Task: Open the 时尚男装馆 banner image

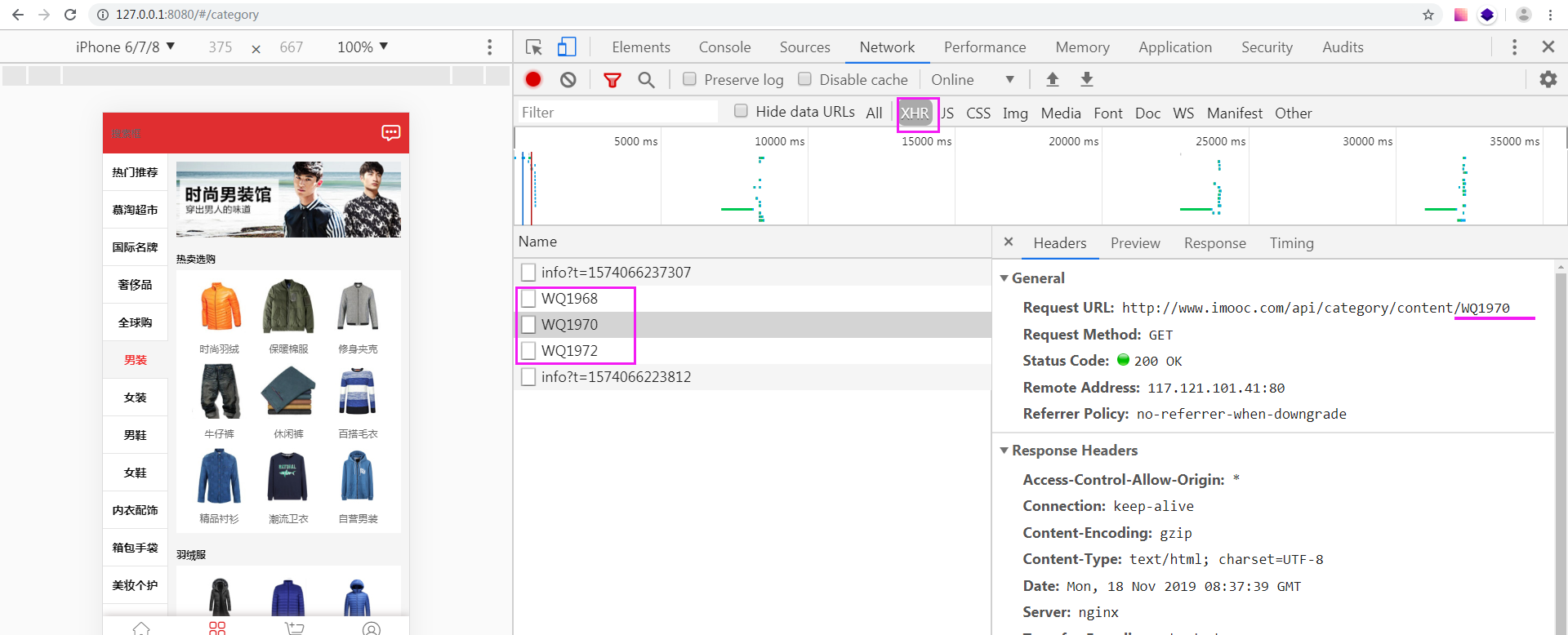Action: [x=288, y=199]
